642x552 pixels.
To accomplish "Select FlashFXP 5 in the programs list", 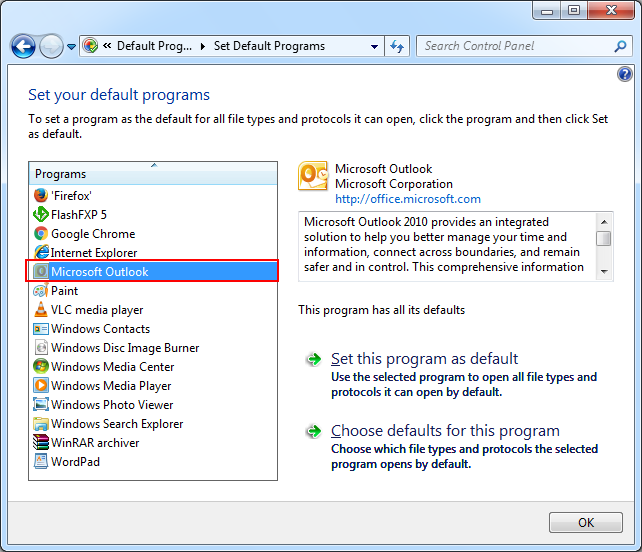I will click(153, 214).
